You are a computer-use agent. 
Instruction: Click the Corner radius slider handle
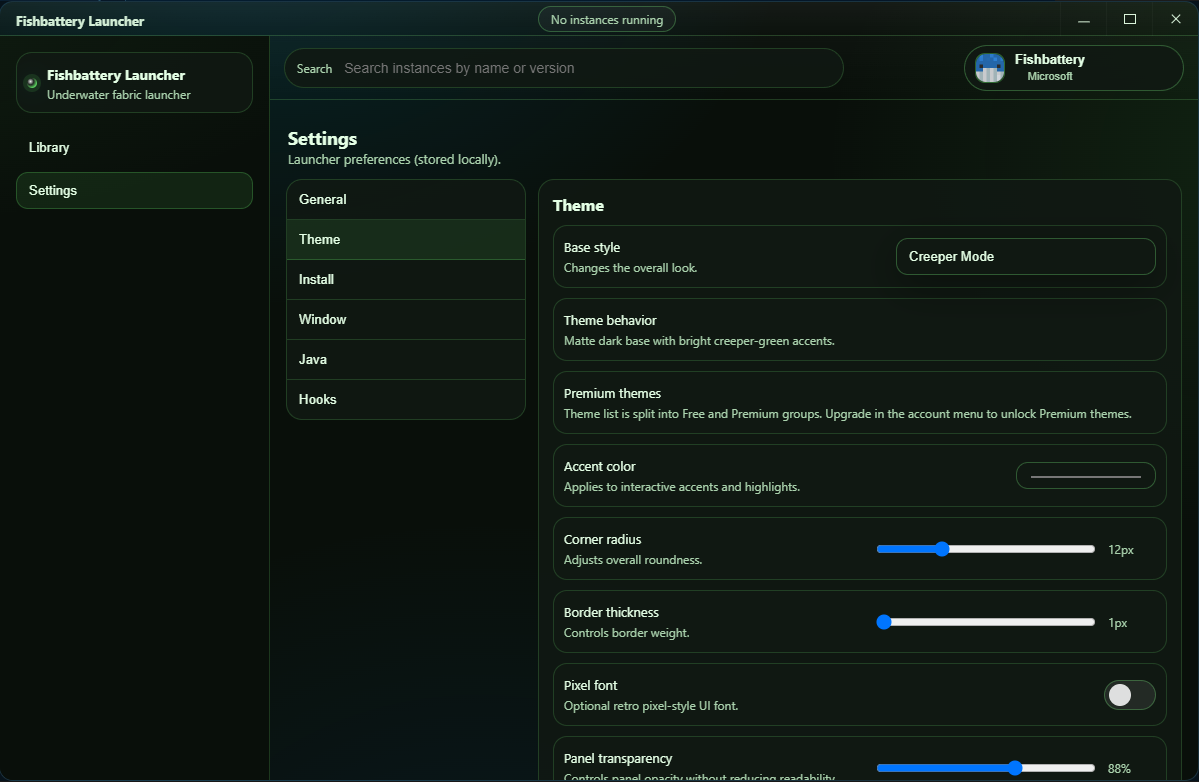[942, 548]
